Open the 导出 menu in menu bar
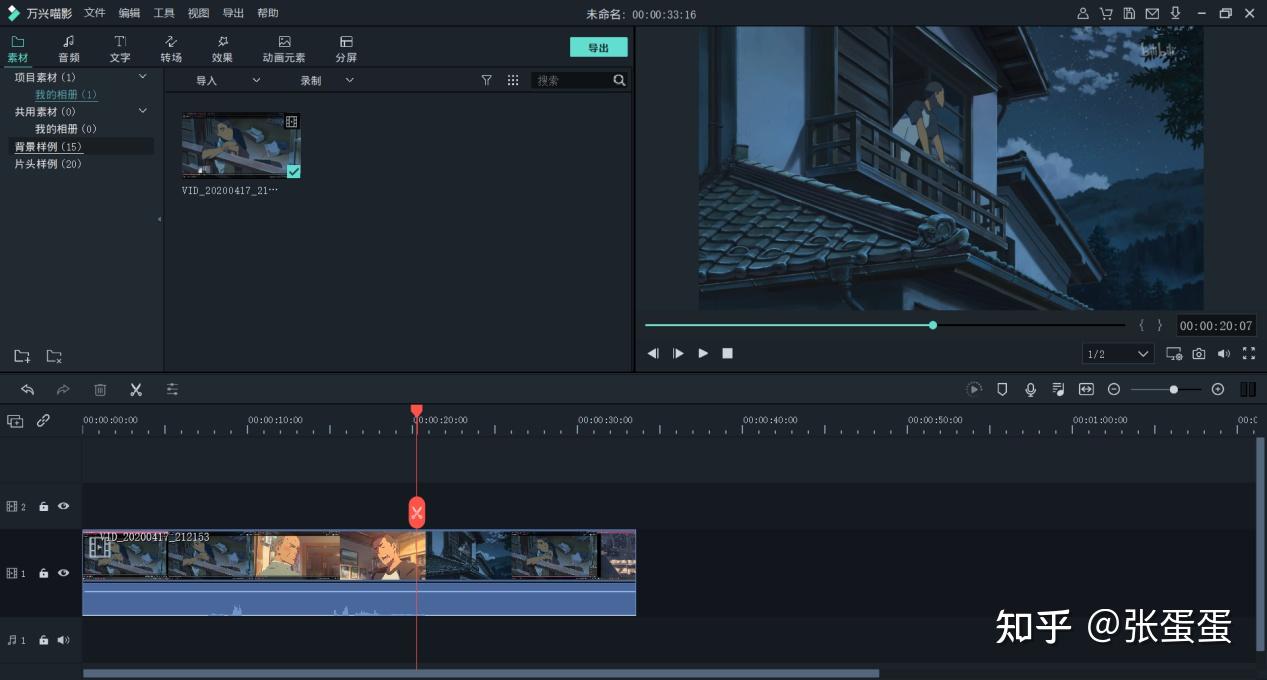The height and width of the screenshot is (680, 1267). point(233,13)
